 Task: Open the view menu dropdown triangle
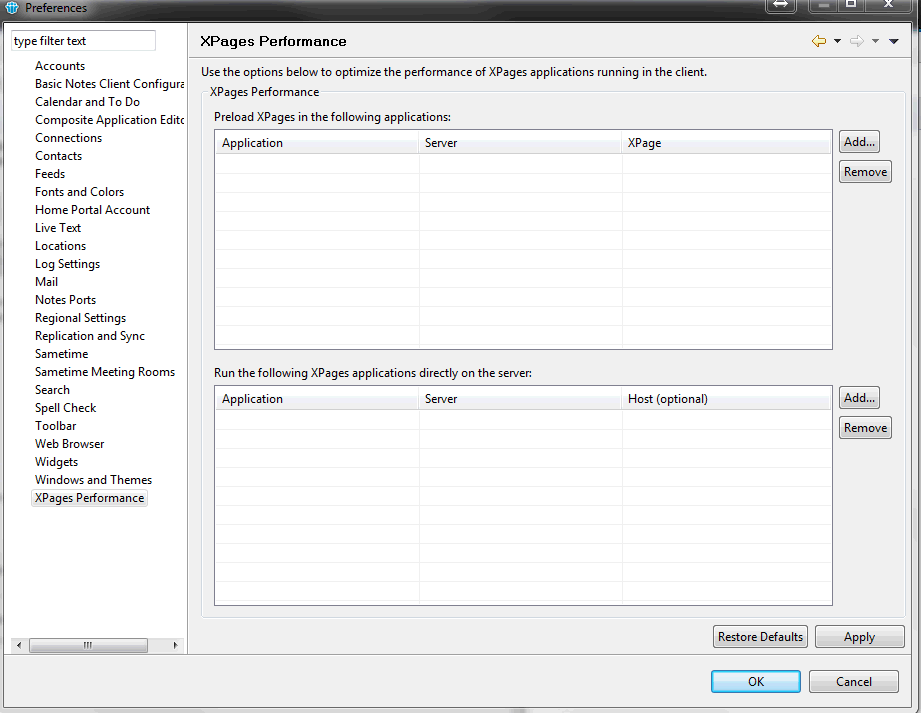coord(894,41)
